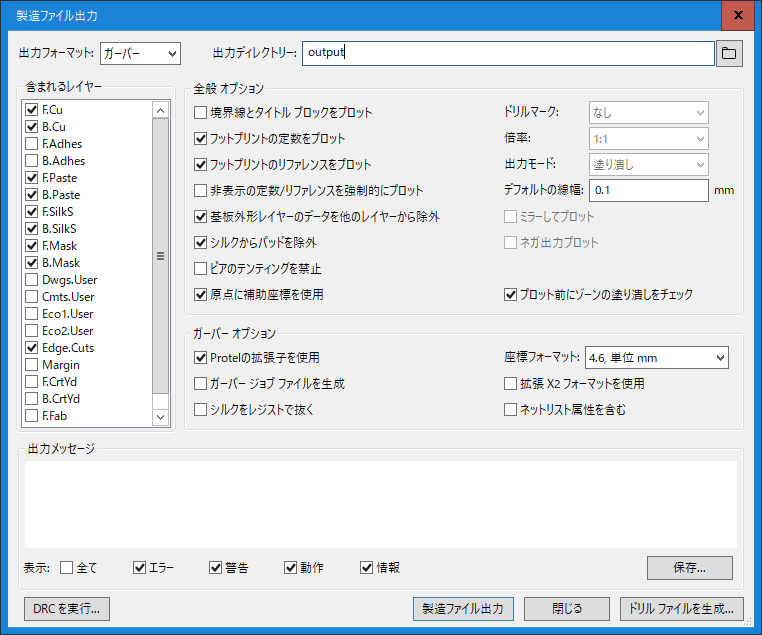
Task: Click the ドリル ファイルを生成... button
Action: pyautogui.click(x=682, y=609)
